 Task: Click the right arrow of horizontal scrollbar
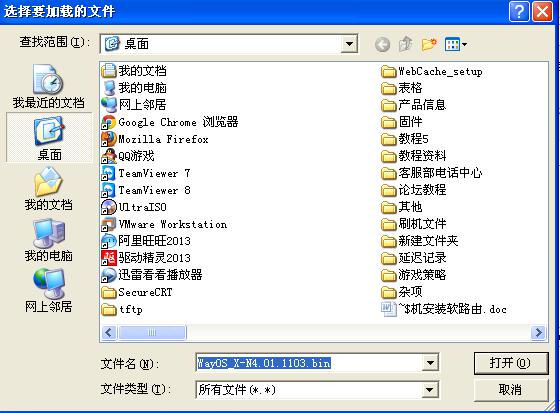coord(538,333)
